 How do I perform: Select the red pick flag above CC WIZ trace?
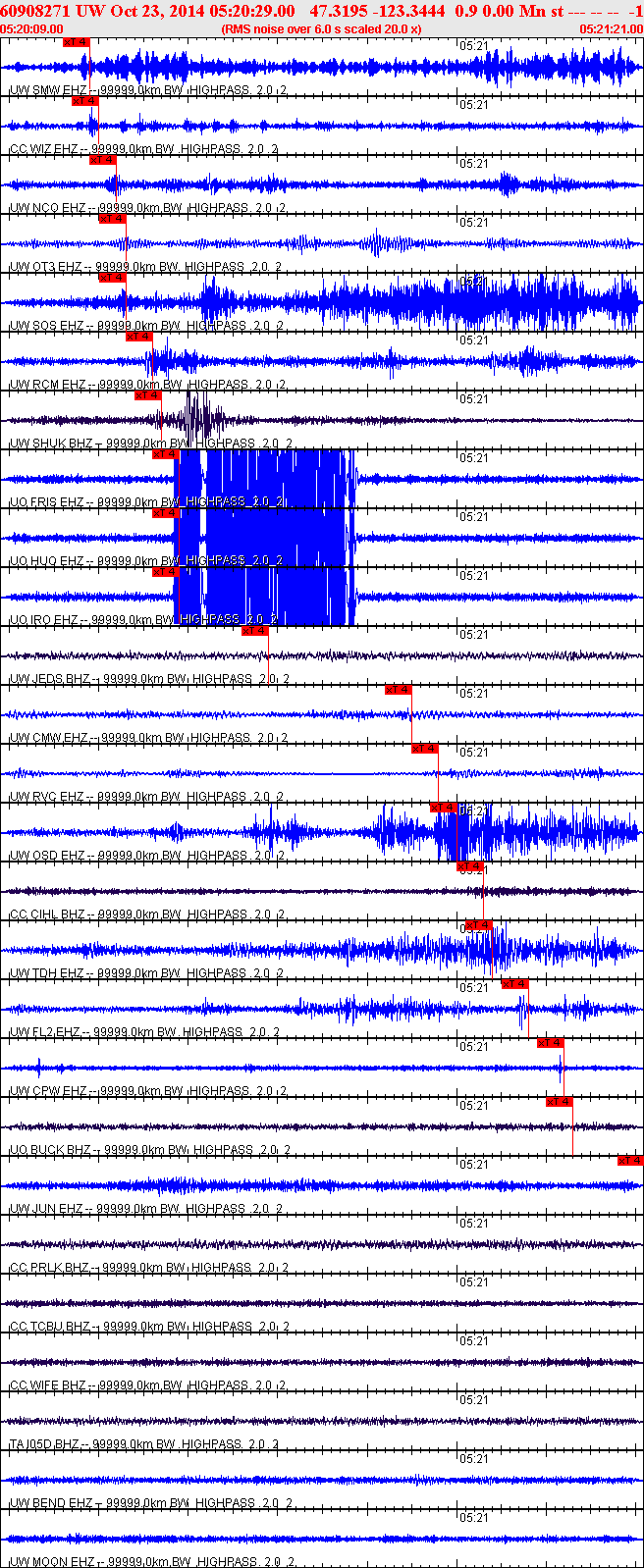84,101
